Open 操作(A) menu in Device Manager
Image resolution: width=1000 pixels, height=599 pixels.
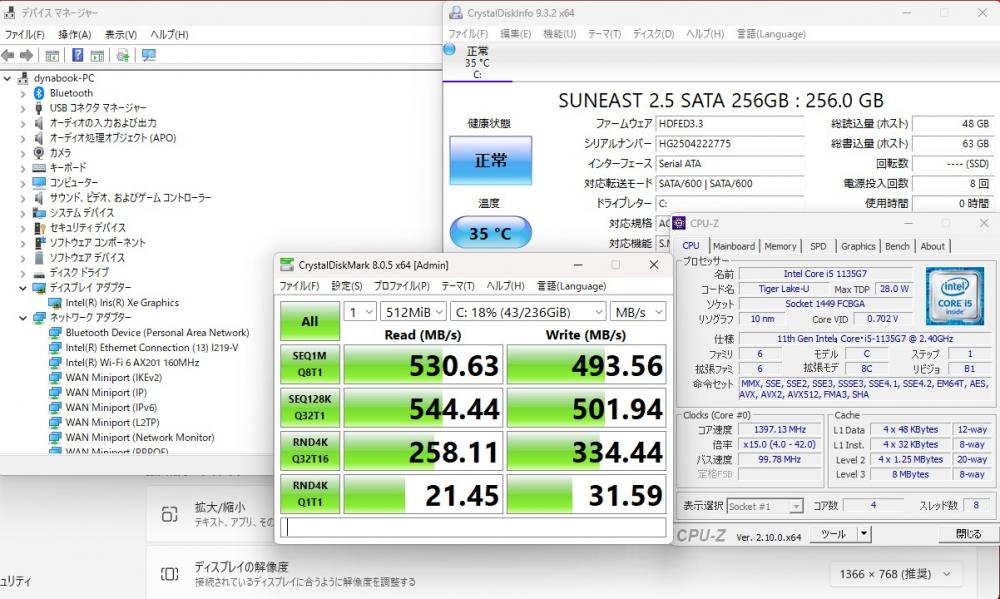coord(75,34)
